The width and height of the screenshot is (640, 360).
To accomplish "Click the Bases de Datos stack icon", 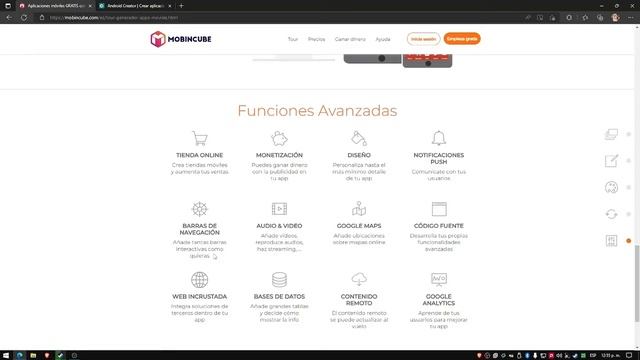I will (x=279, y=280).
